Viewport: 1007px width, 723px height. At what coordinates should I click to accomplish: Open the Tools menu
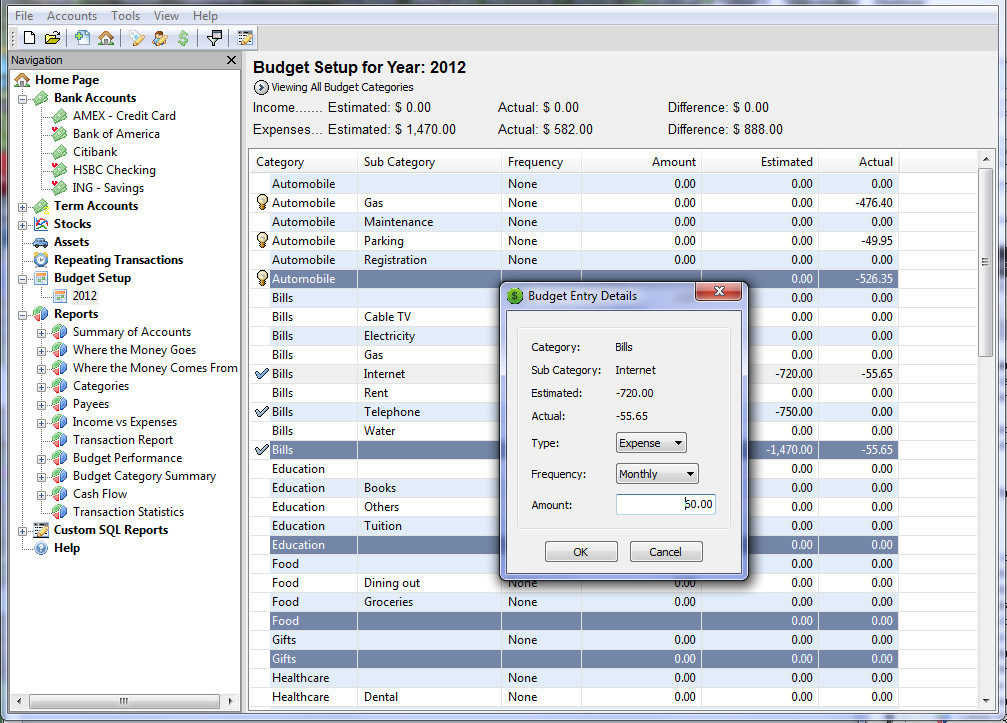[x=125, y=15]
